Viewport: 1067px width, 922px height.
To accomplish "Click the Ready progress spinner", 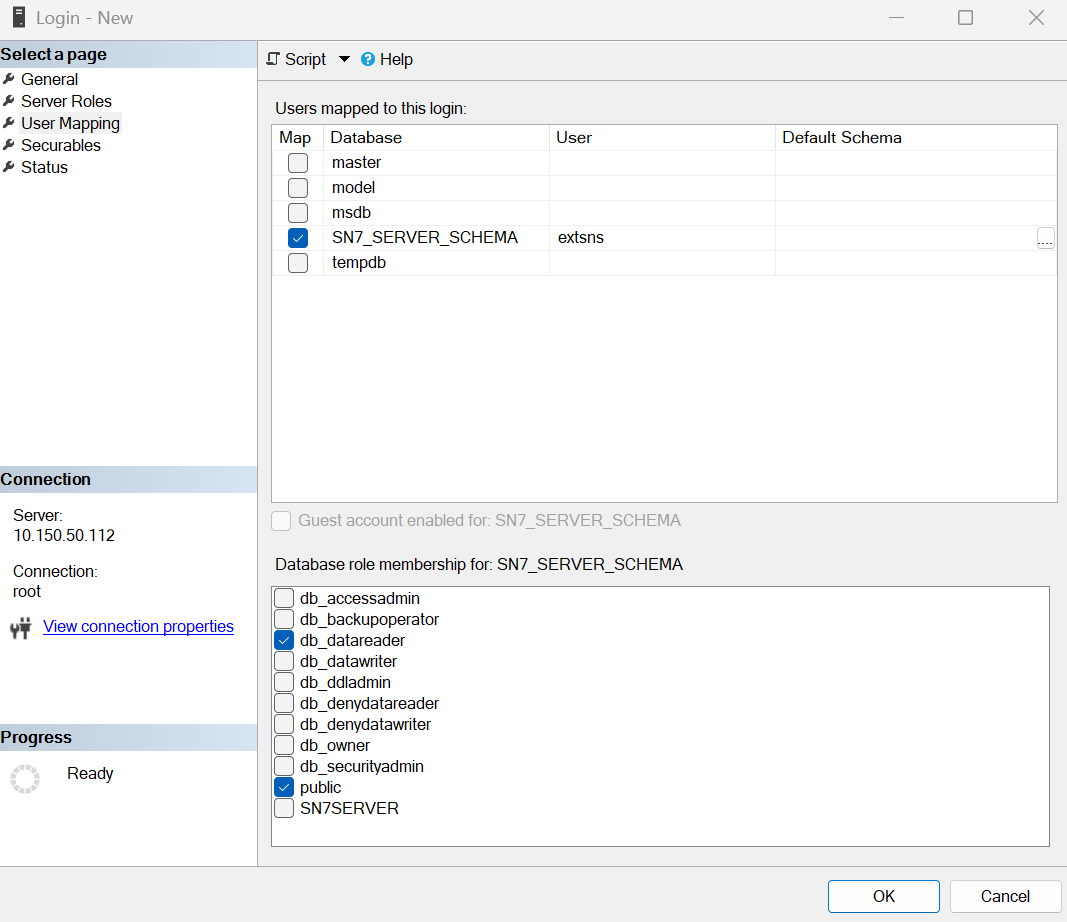I will (x=25, y=778).
